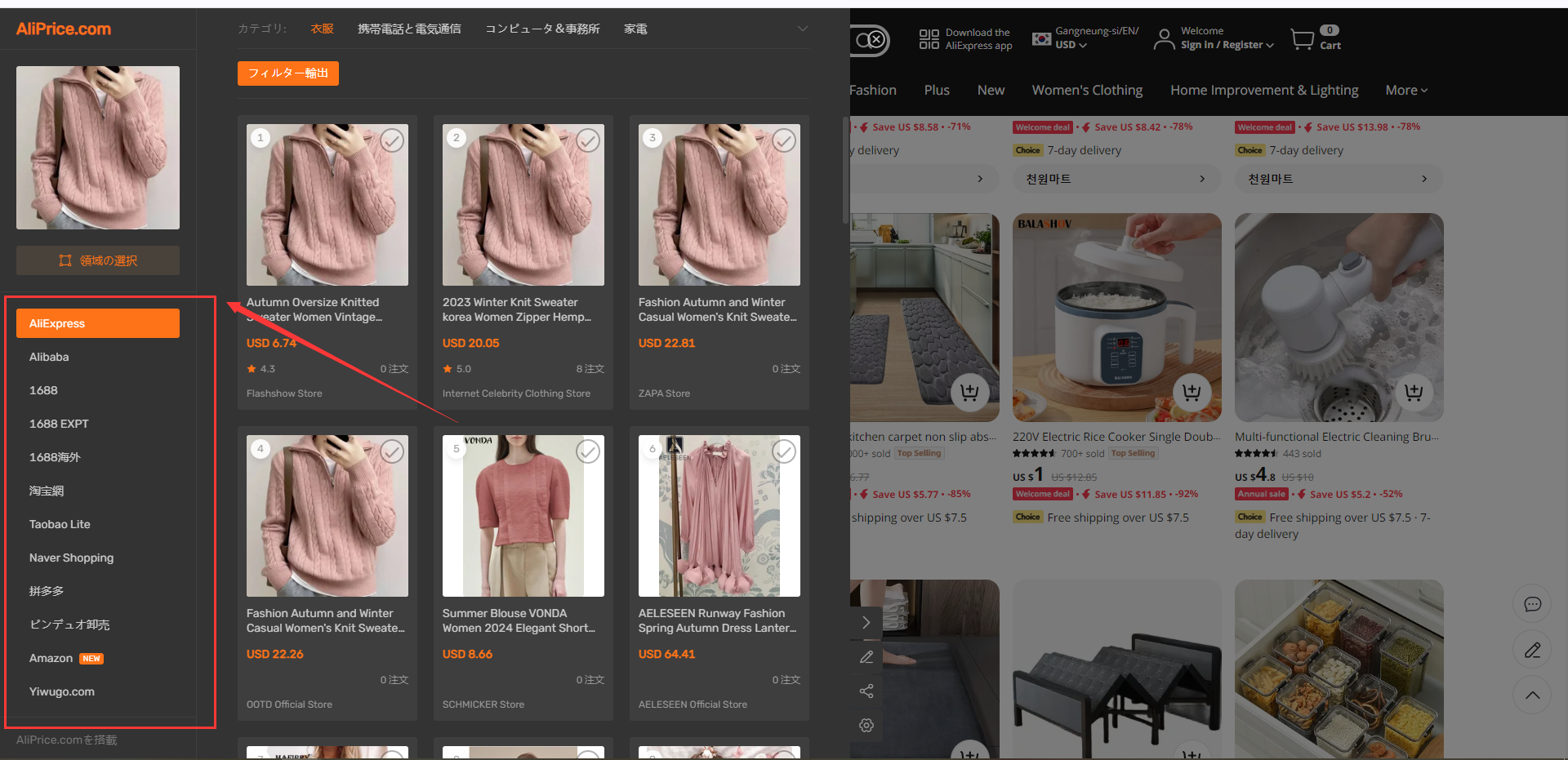Open Flashshow Store link

click(284, 393)
